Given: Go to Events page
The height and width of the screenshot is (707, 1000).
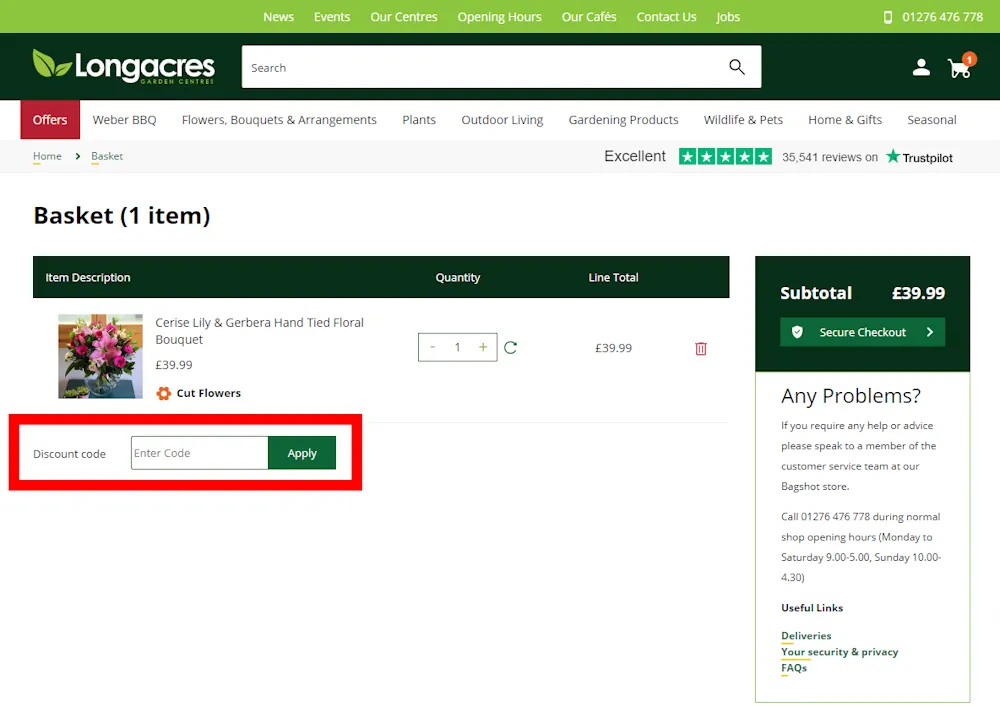Looking at the screenshot, I should (332, 17).
